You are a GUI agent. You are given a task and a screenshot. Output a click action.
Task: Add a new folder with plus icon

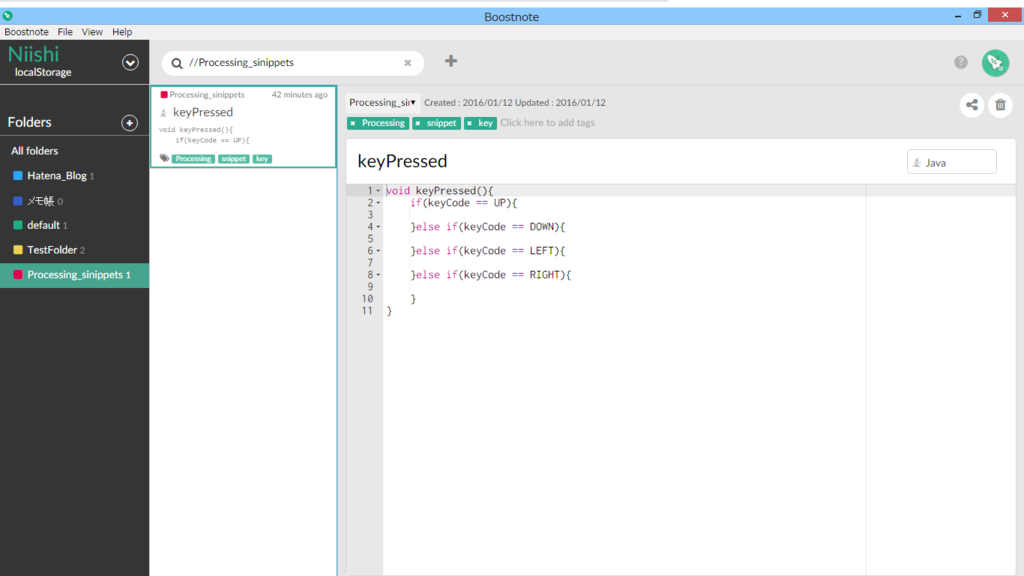[x=129, y=123]
